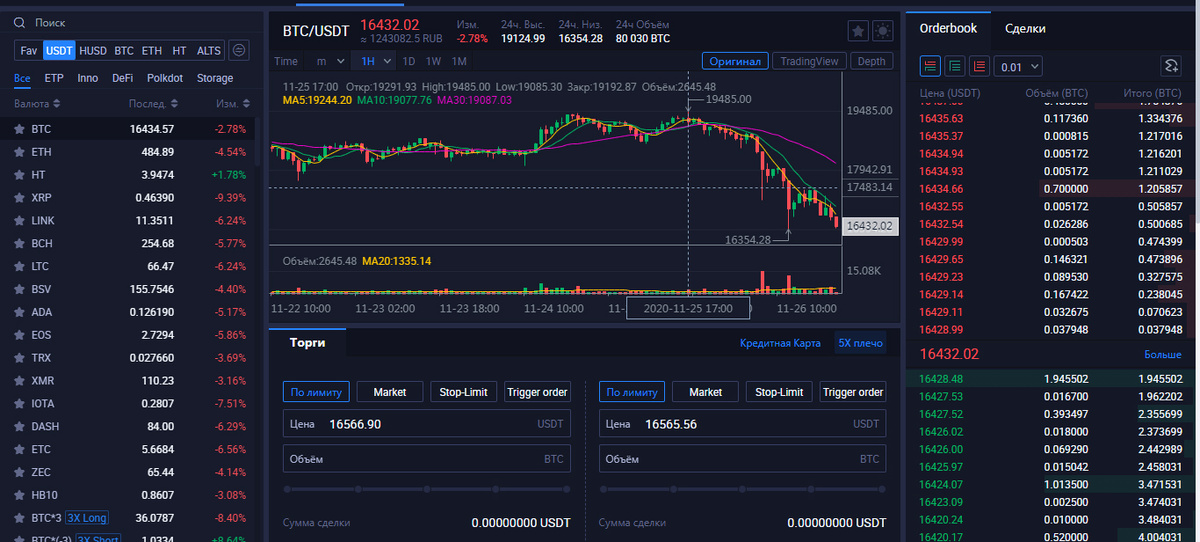Open the Торги trading tab

pos(307,342)
